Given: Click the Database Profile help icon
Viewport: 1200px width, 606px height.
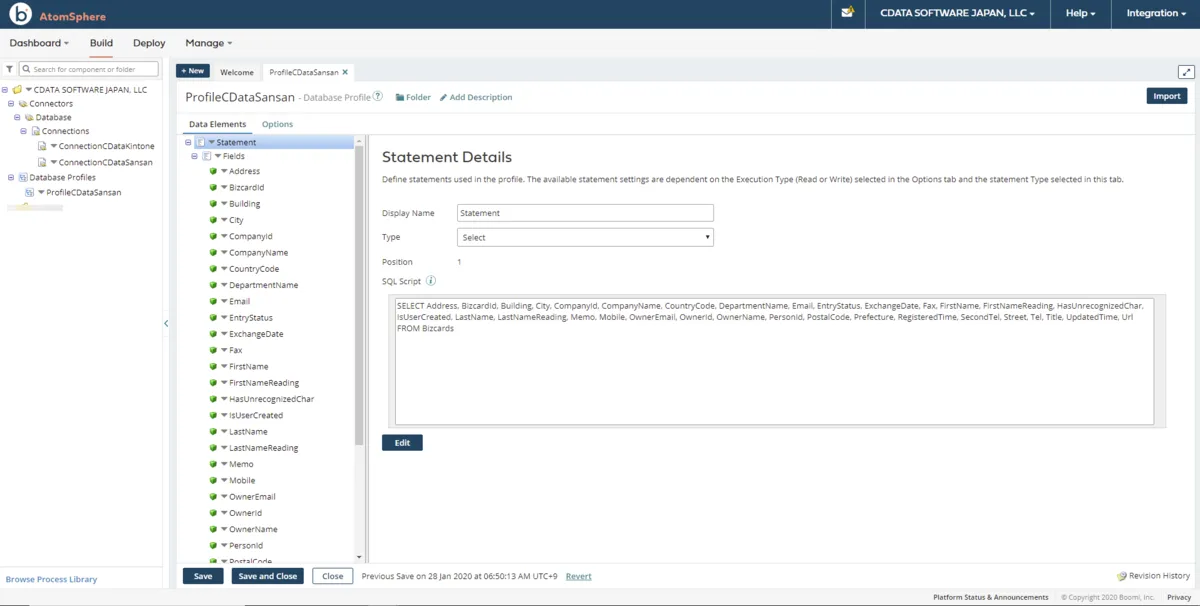Looking at the screenshot, I should (378, 97).
